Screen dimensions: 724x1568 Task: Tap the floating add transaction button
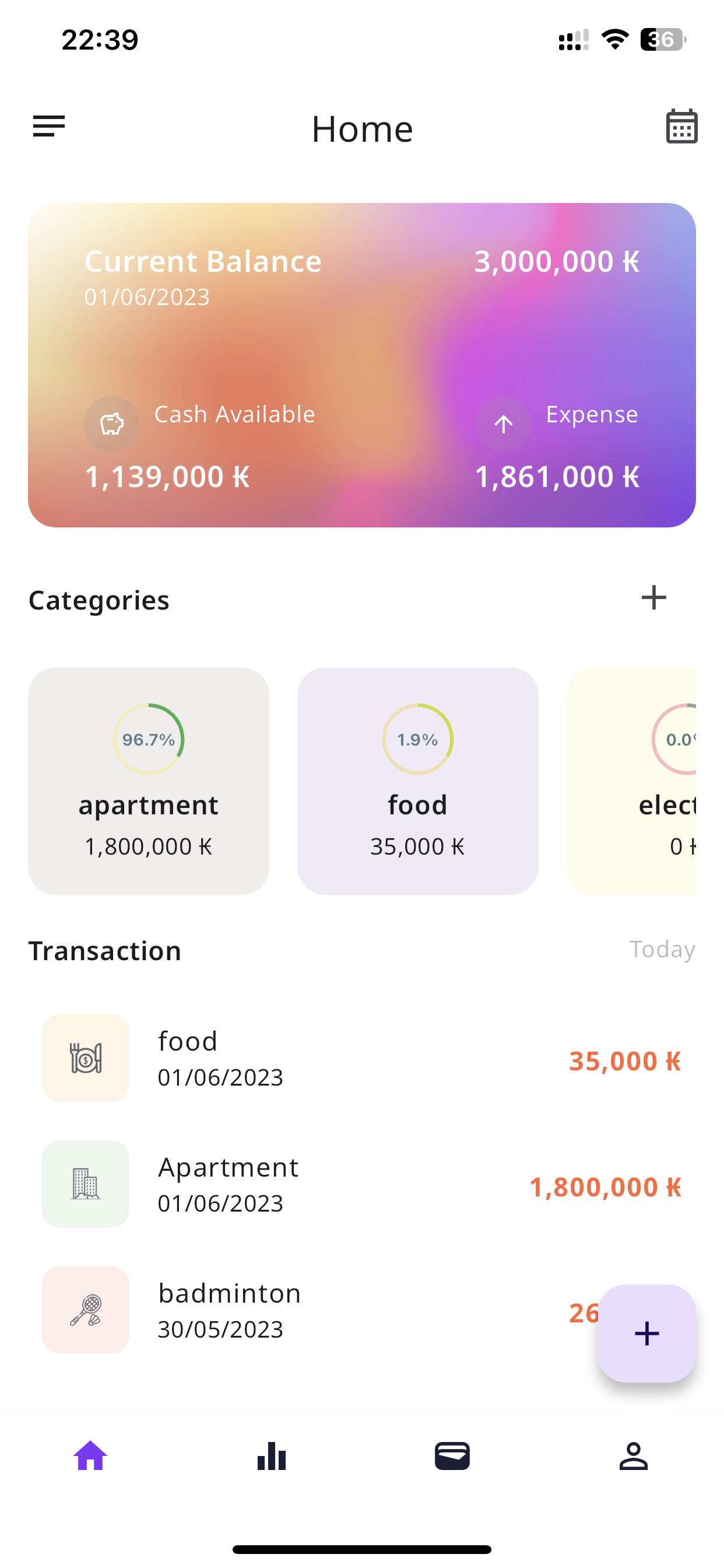click(646, 1333)
